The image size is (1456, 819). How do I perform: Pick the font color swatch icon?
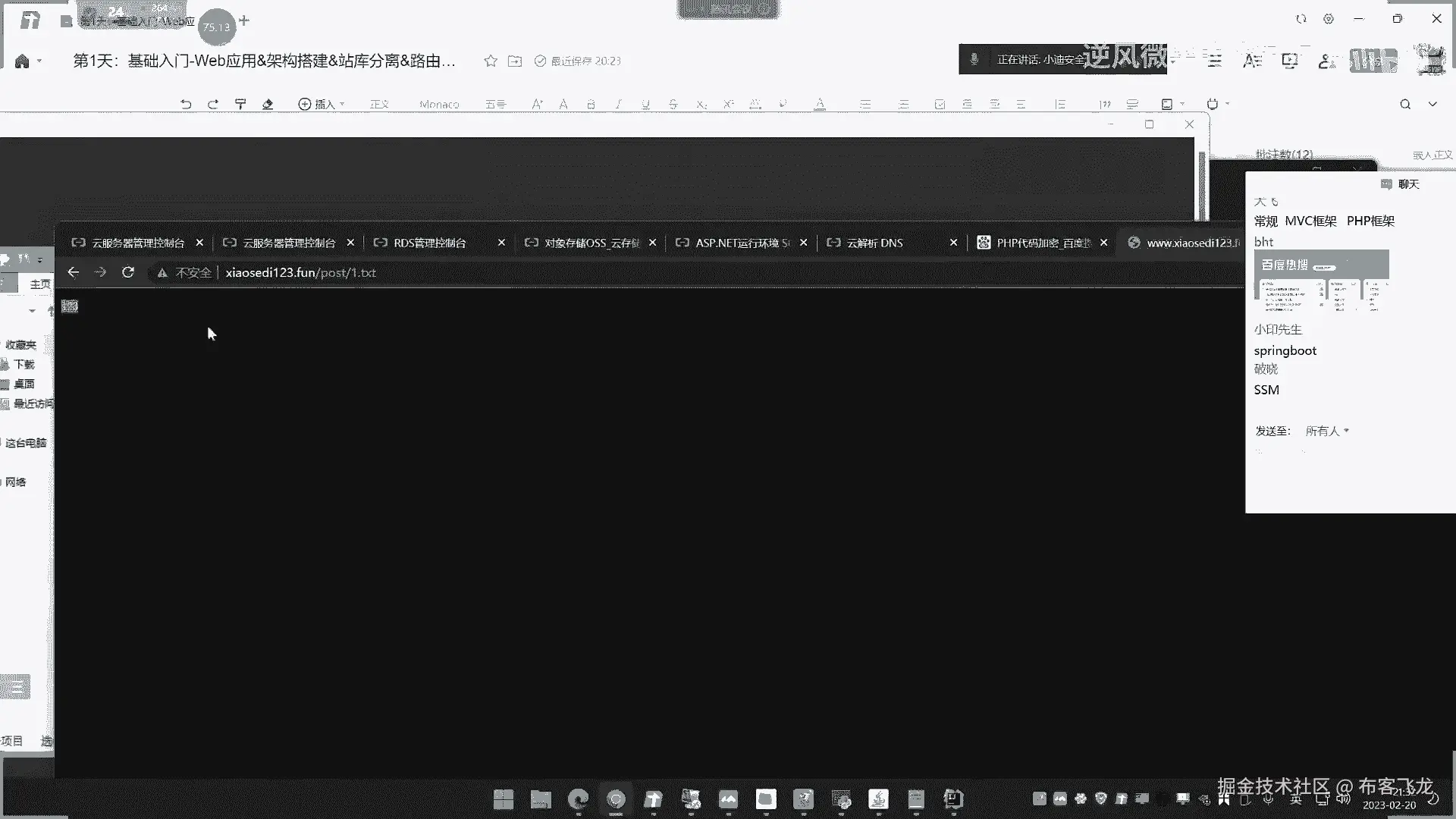[x=820, y=104]
